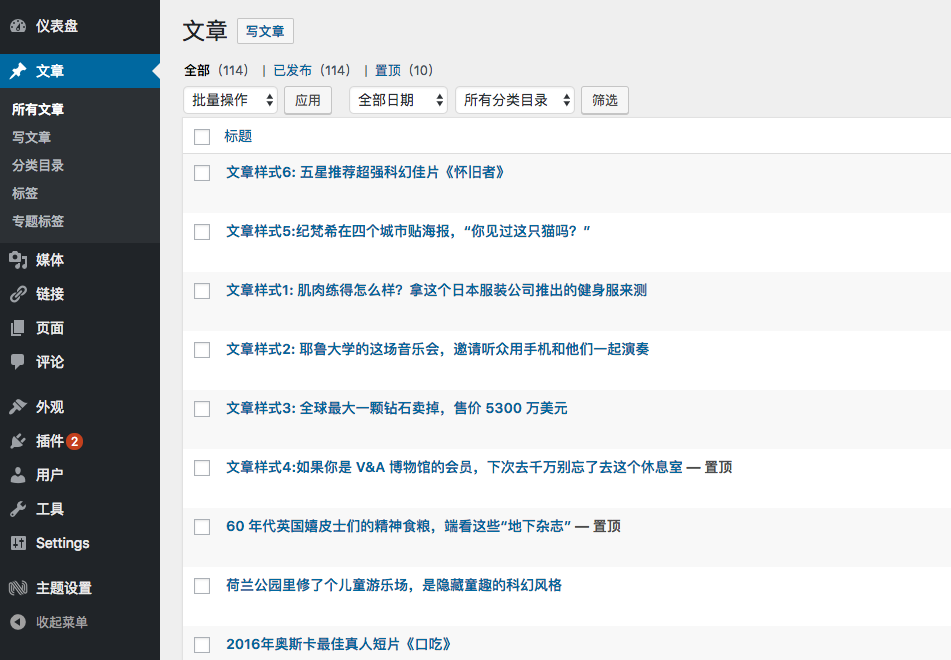Open the 所有分类目录 category dropdown
951x660 pixels.
[x=515, y=100]
